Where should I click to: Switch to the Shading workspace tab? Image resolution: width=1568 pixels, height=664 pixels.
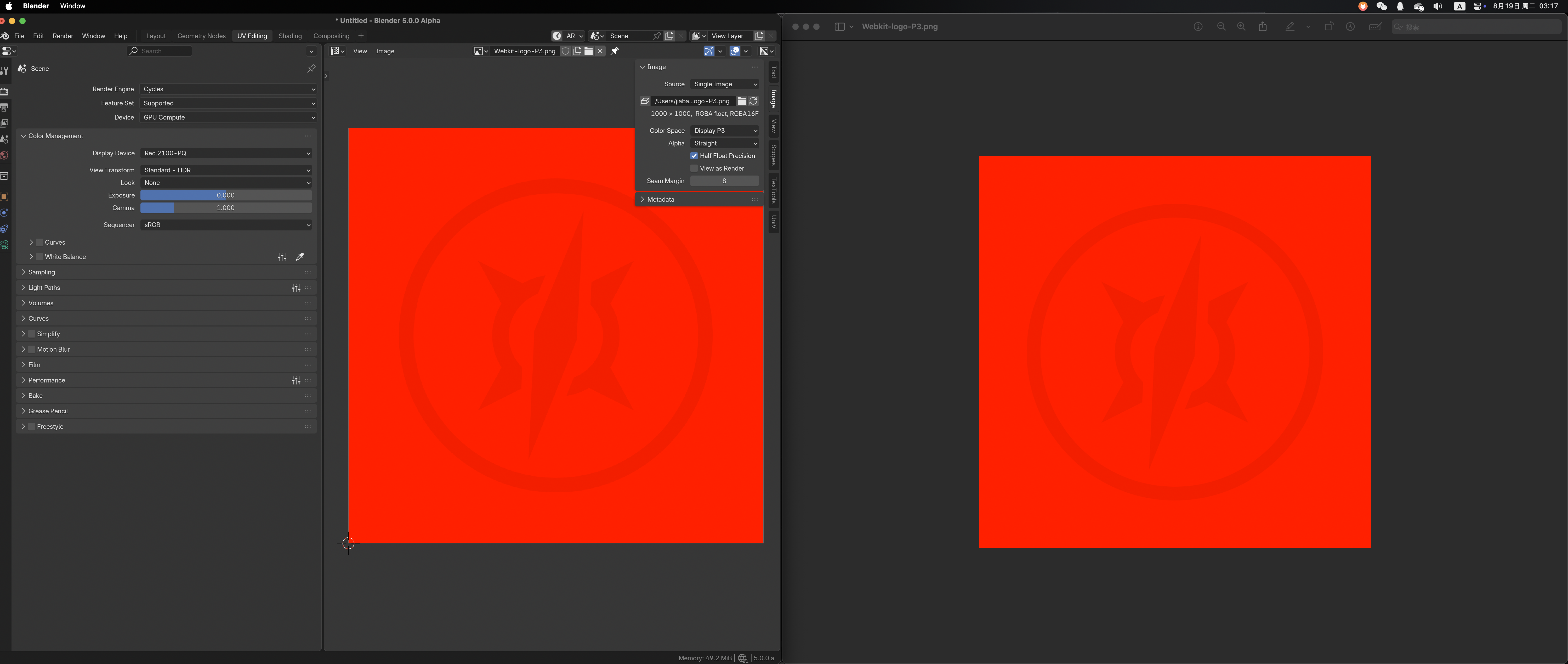(290, 36)
